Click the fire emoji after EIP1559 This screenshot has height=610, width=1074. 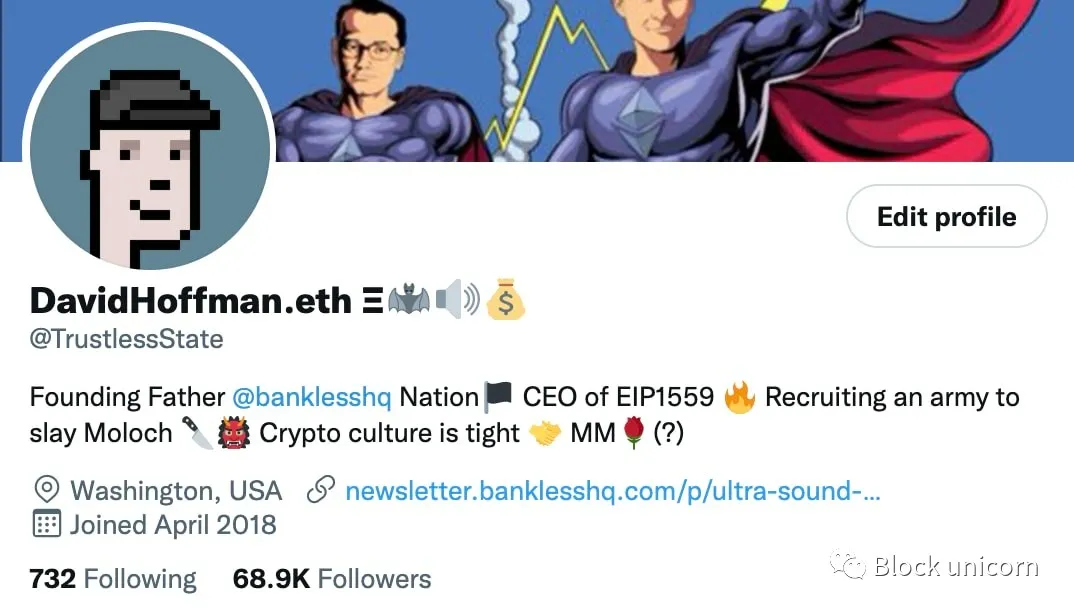tap(740, 397)
